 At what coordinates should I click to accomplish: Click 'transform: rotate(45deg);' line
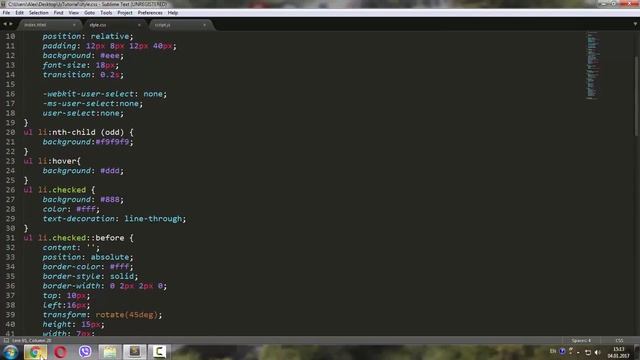pyautogui.click(x=102, y=315)
